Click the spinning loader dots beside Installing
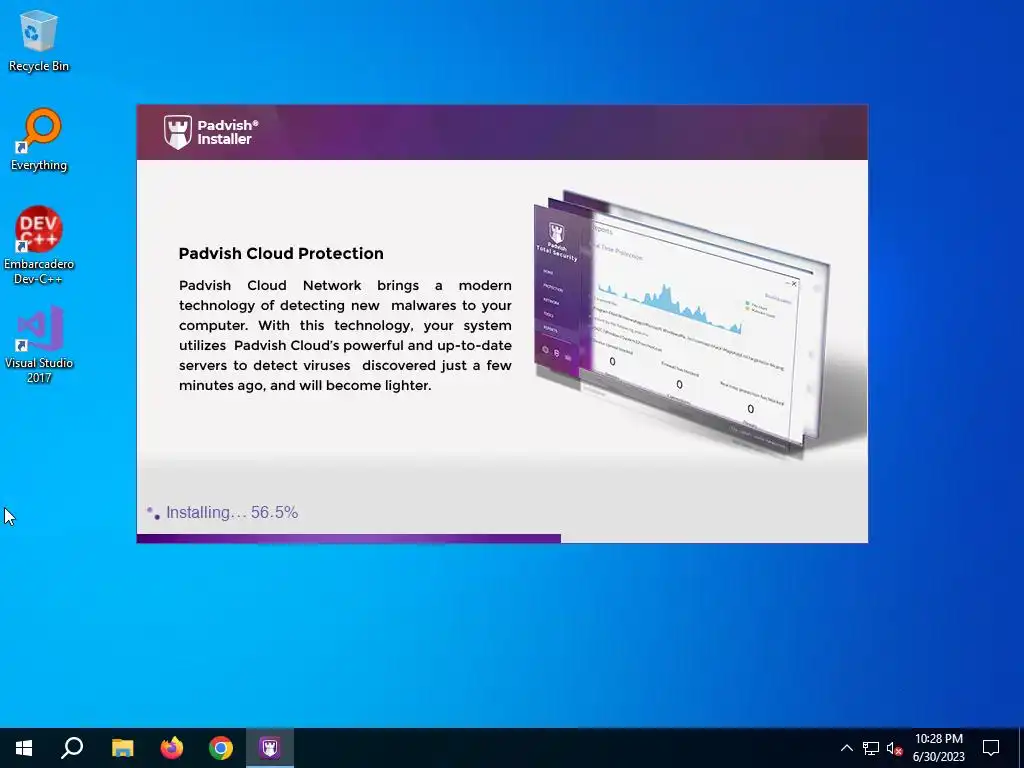The width and height of the screenshot is (1024, 768). point(153,513)
